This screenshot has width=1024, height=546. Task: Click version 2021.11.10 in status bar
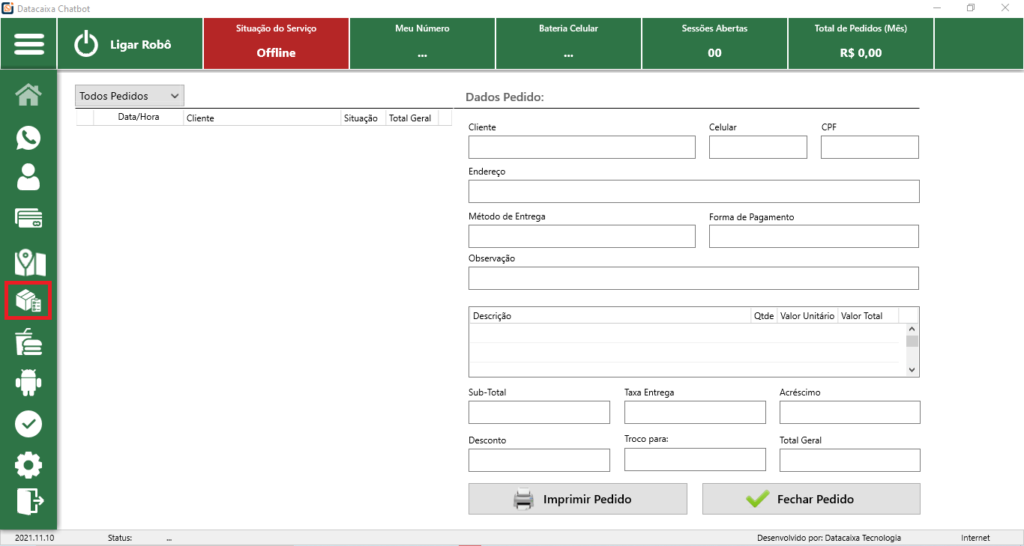tap(34, 538)
